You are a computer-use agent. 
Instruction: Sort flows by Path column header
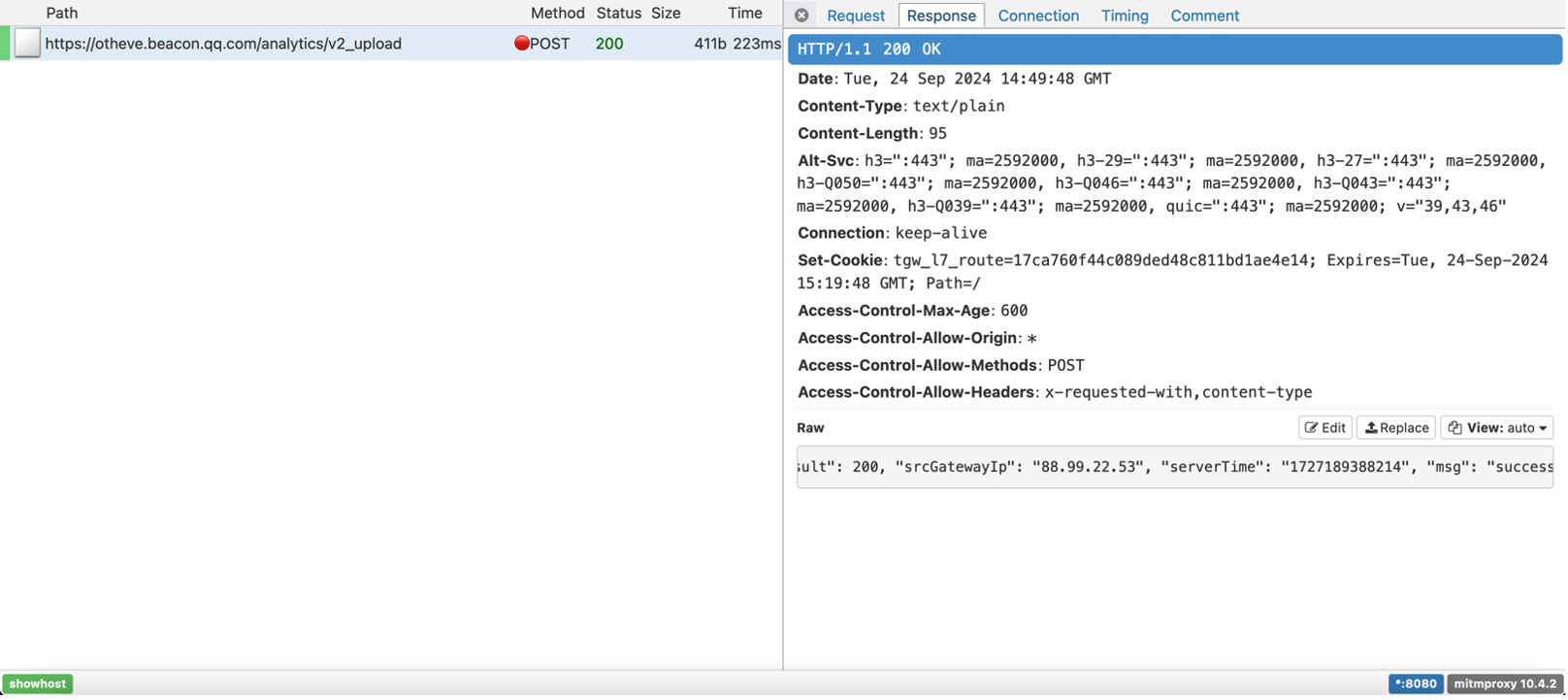click(x=62, y=13)
